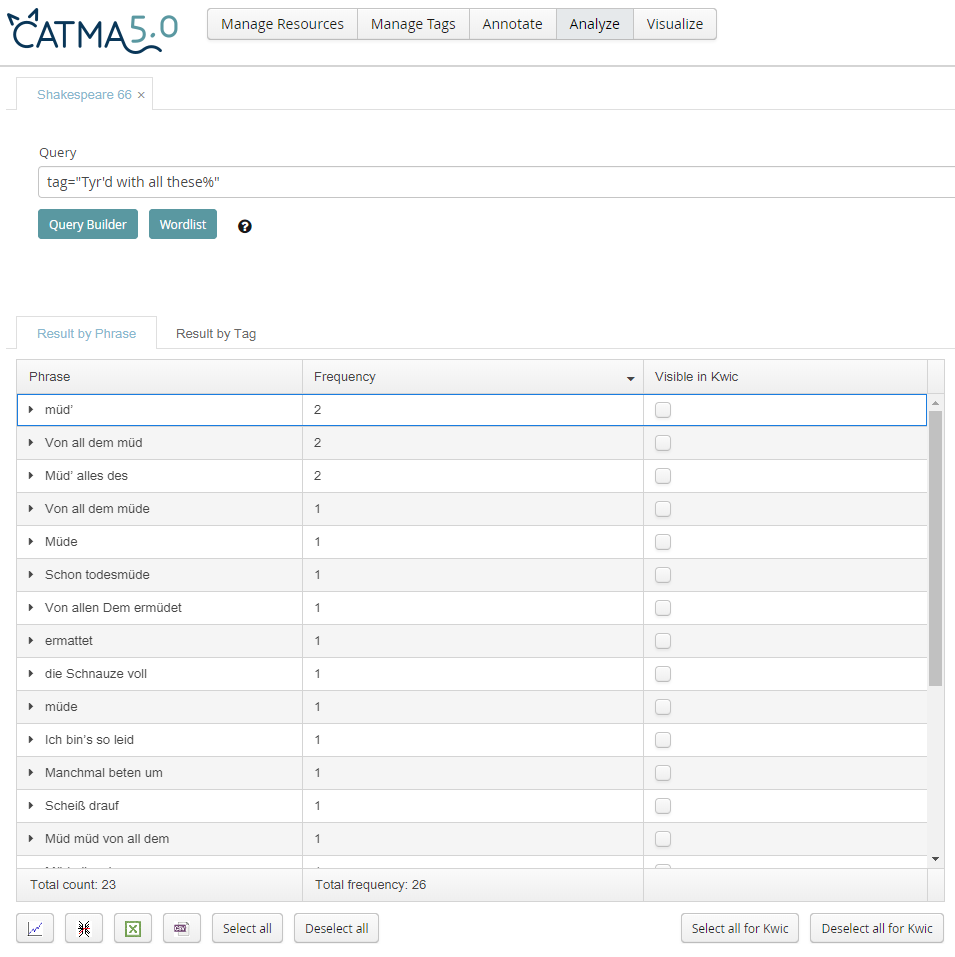Click the double tree visualization icon
Image resolution: width=955 pixels, height=957 pixels.
(x=84, y=928)
